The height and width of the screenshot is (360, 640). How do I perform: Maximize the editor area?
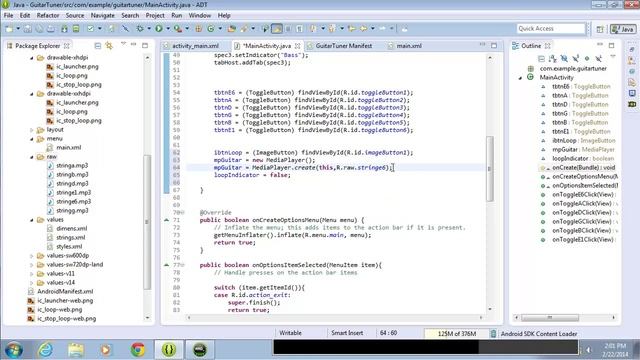[494, 45]
